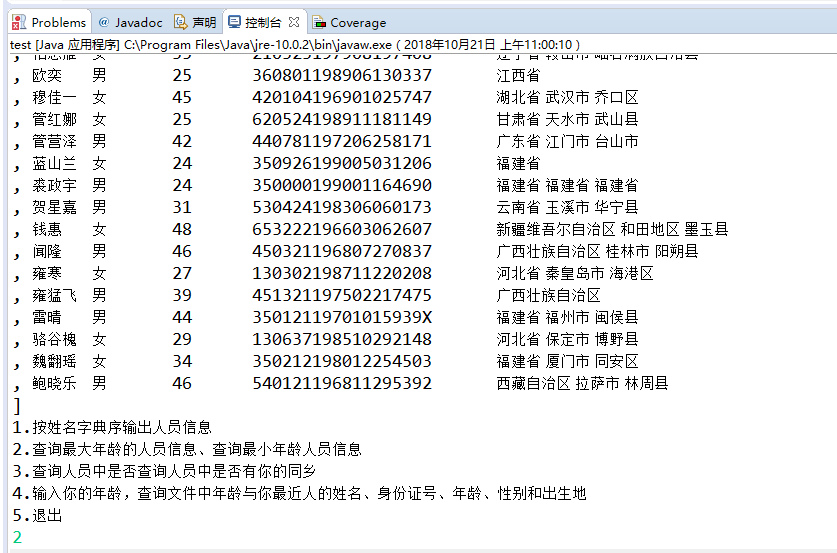Click ID number 420104196901025747
837x553 pixels.
click(x=342, y=97)
